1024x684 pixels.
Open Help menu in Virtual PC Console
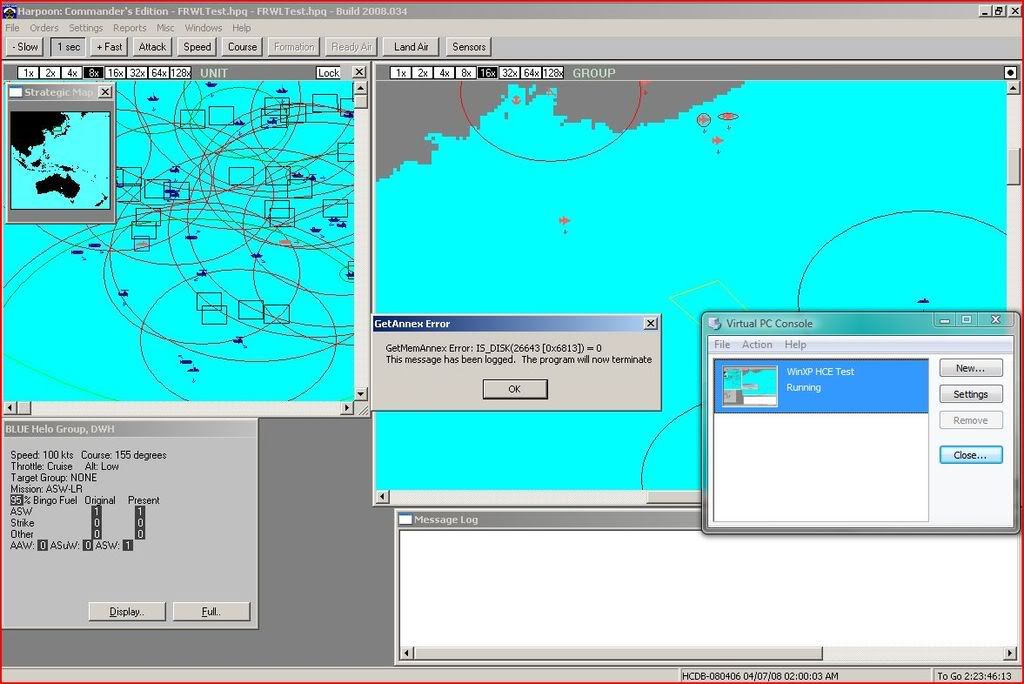pos(795,344)
